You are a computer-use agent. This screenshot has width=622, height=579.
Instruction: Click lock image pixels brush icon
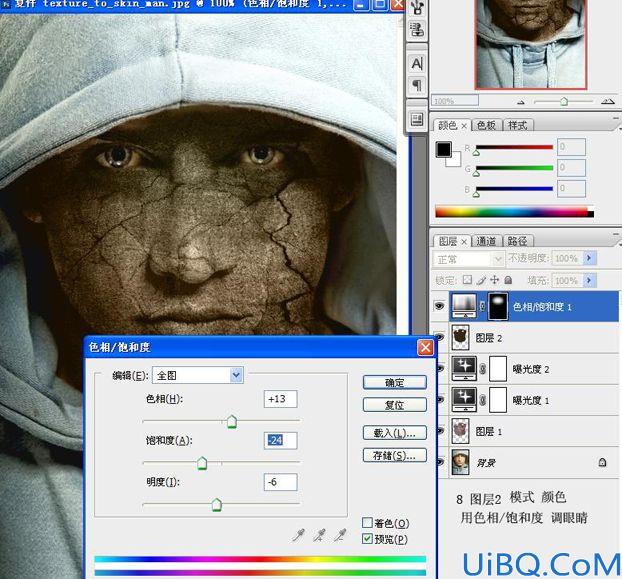click(x=481, y=280)
